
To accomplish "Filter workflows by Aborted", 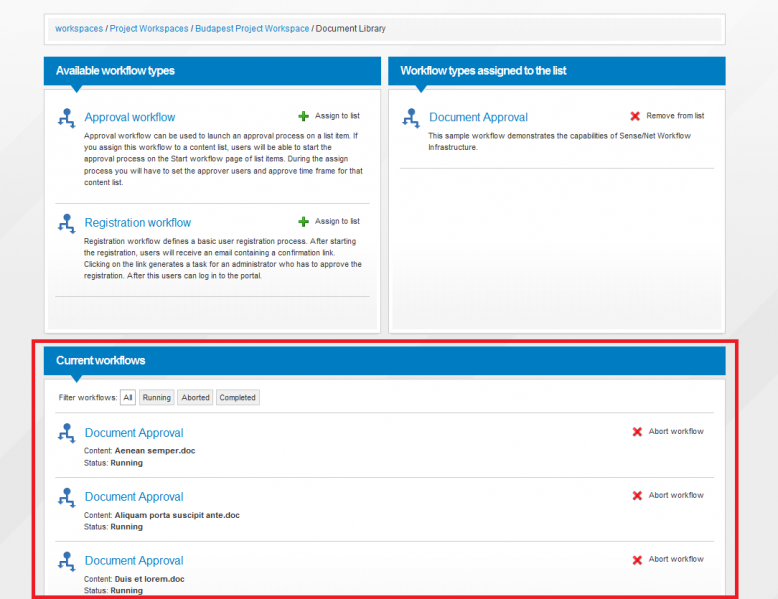I will coord(195,398).
